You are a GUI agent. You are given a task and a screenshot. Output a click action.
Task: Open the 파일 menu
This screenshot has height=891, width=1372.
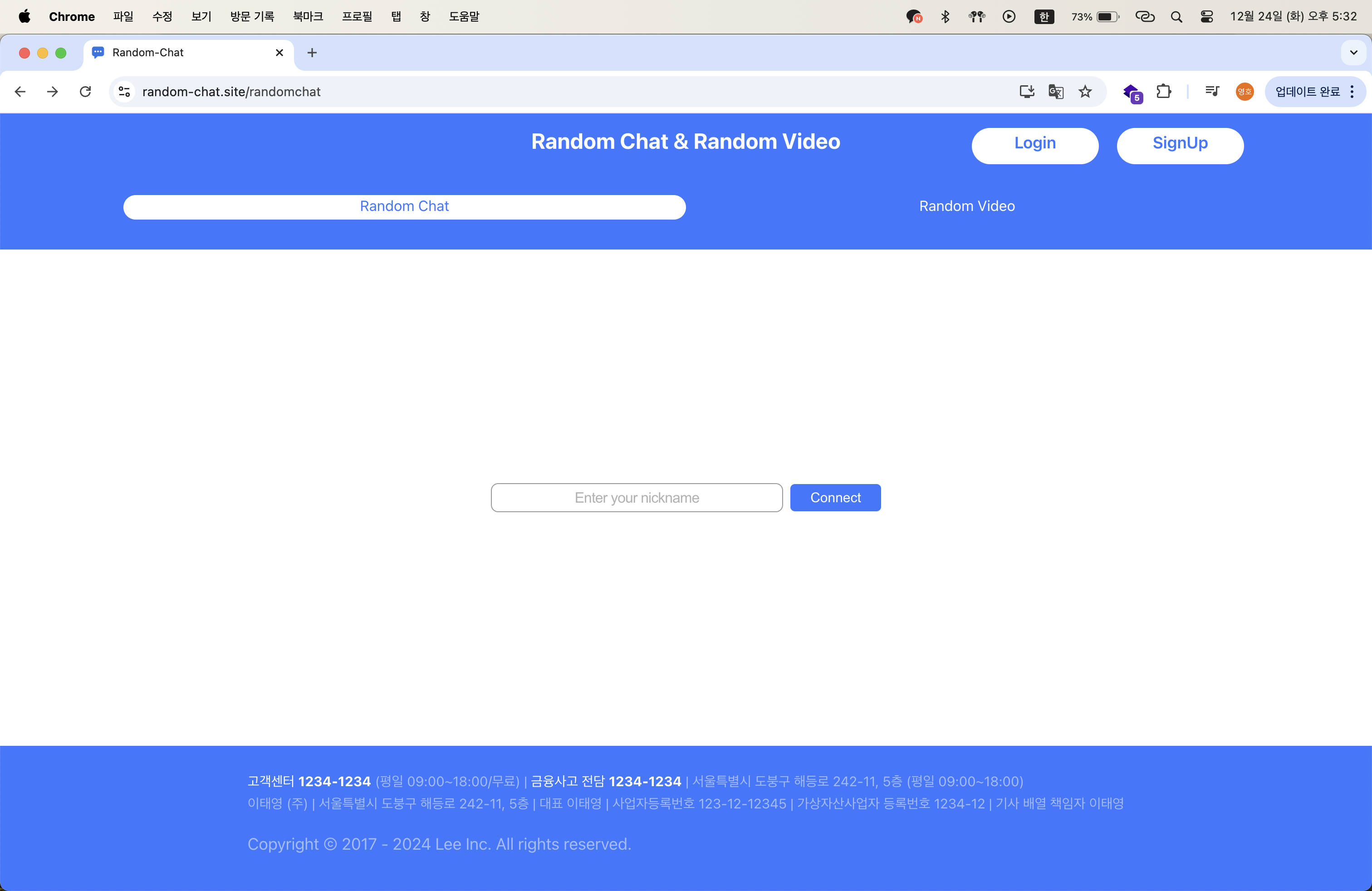click(123, 17)
